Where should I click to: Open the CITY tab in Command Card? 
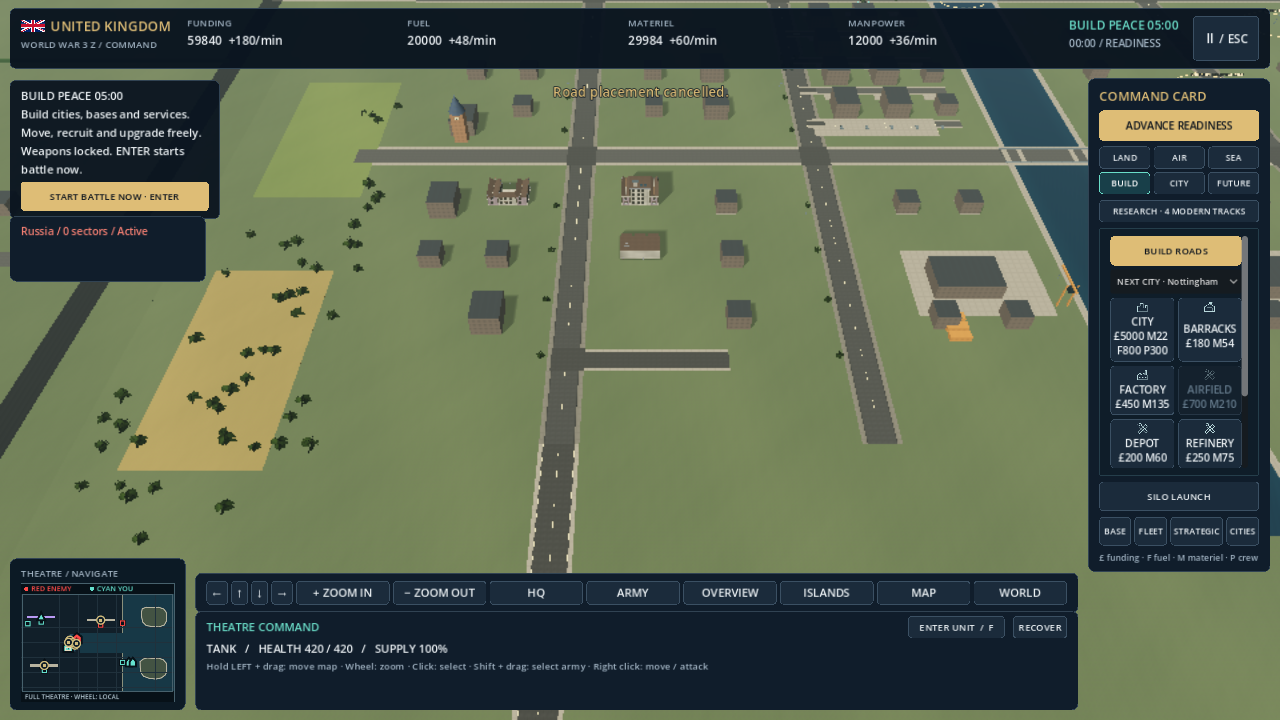pyautogui.click(x=1179, y=183)
